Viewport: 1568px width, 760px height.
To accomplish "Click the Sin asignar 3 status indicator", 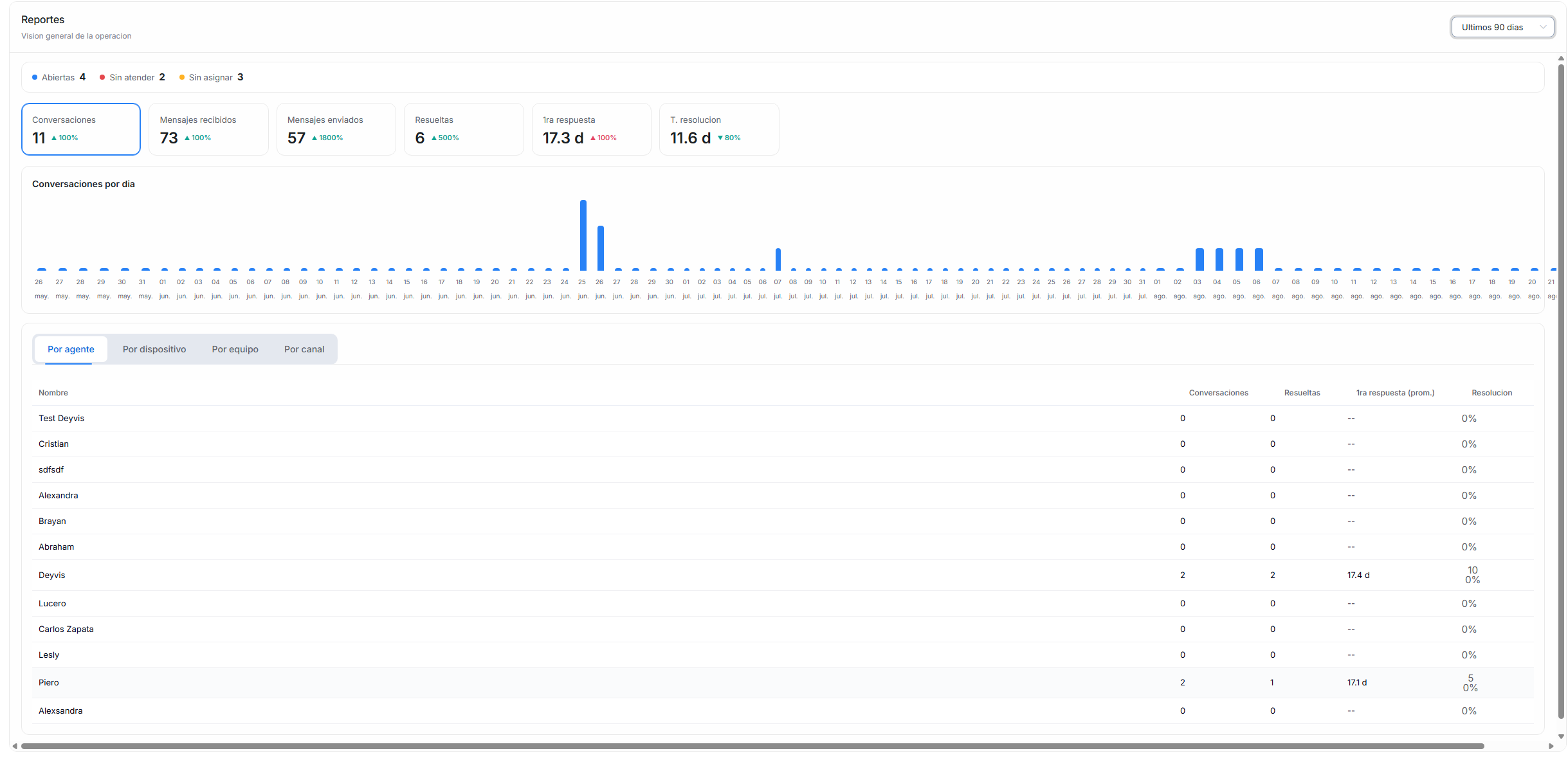I will point(211,77).
